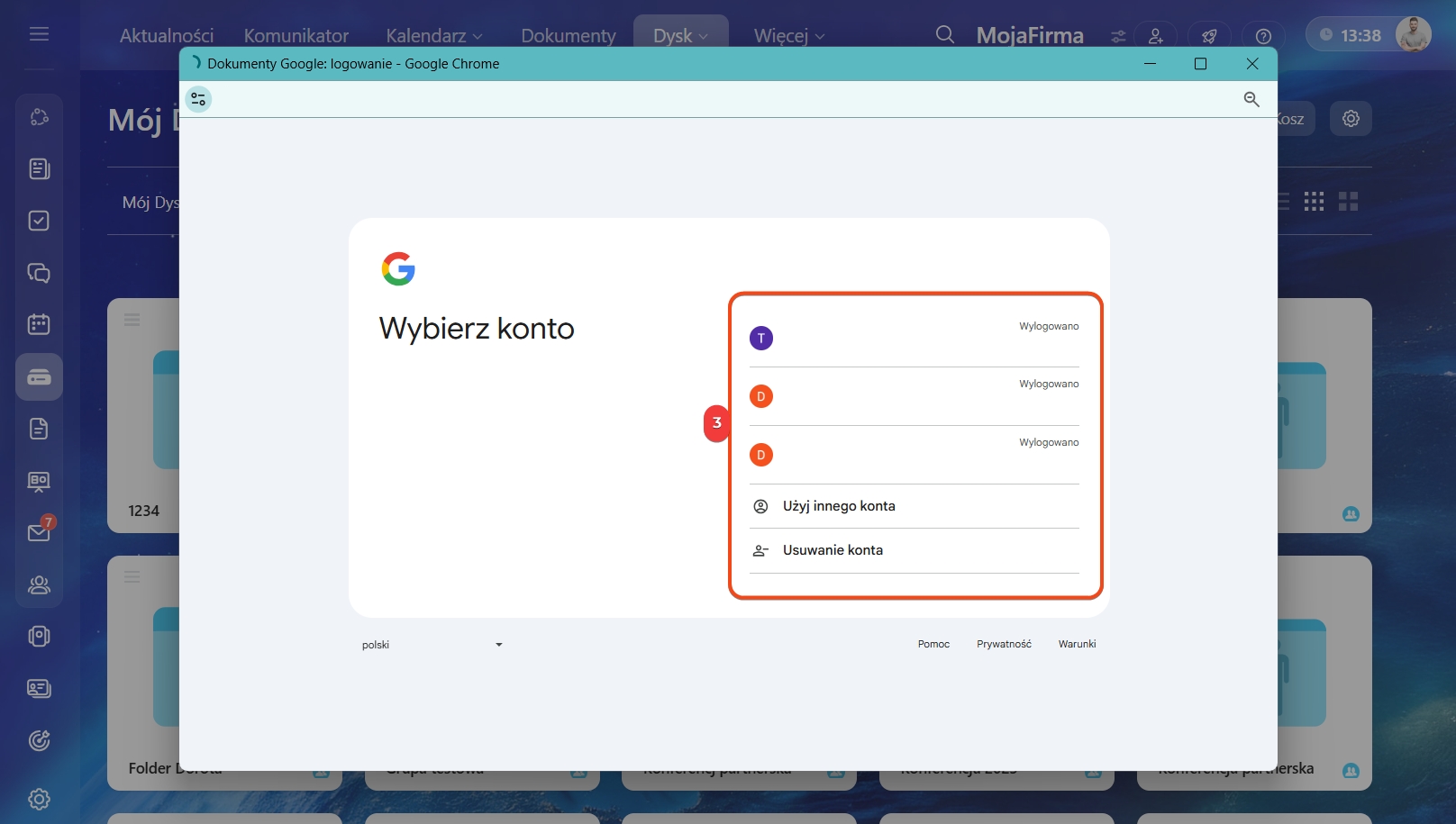Click the help question mark icon
1456x824 pixels.
click(x=1263, y=36)
